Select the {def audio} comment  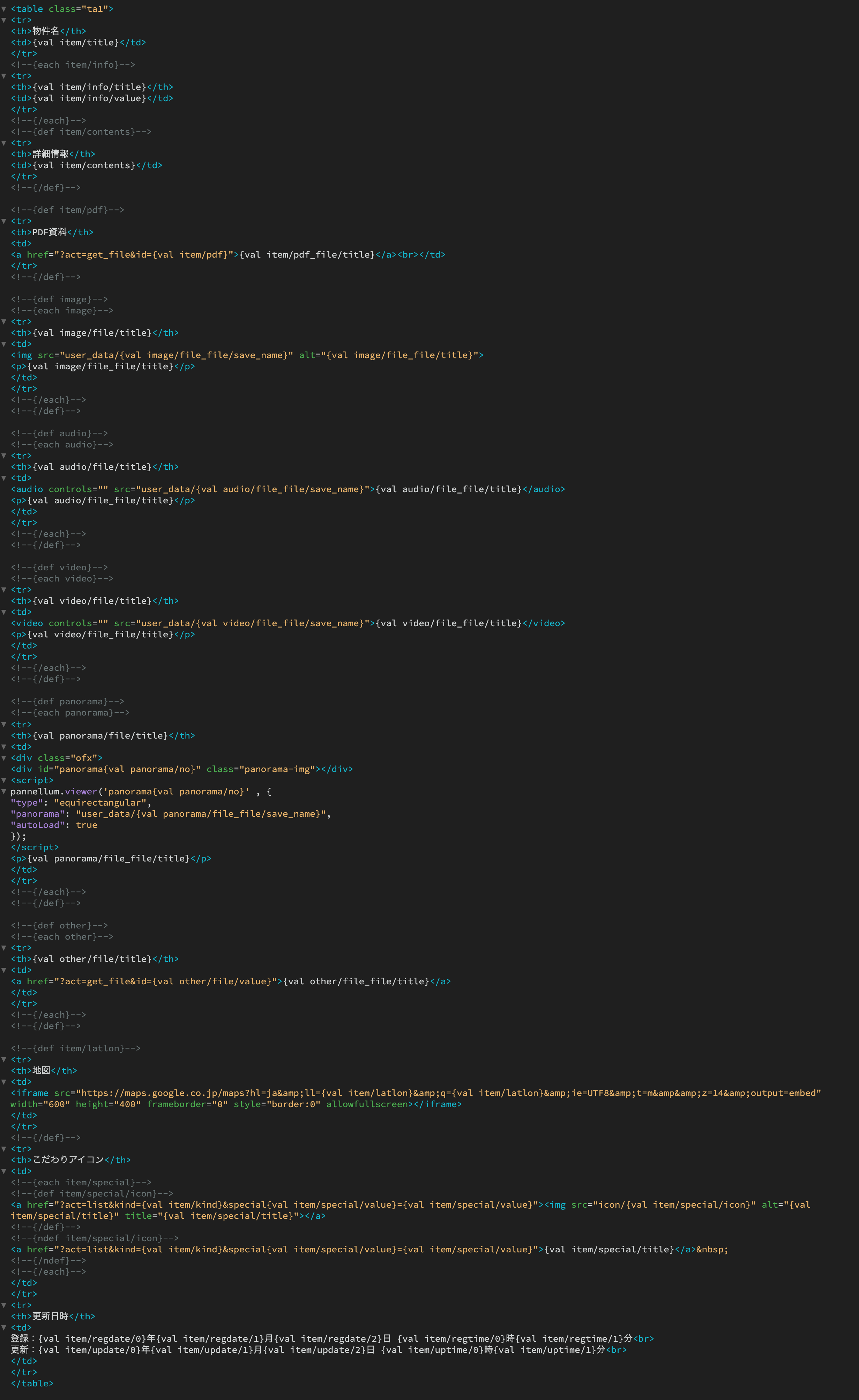click(59, 434)
